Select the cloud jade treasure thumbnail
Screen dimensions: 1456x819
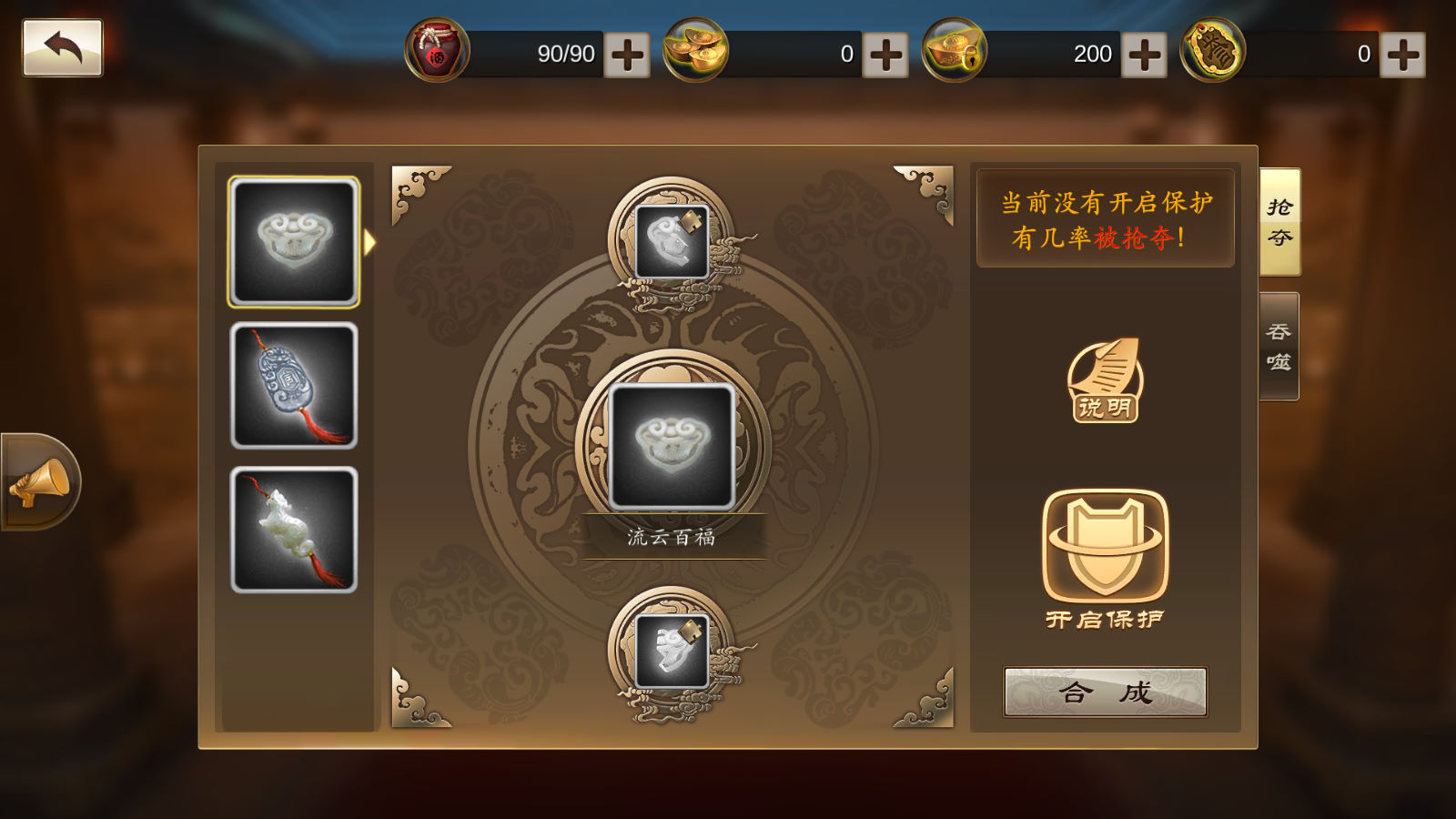tap(294, 242)
